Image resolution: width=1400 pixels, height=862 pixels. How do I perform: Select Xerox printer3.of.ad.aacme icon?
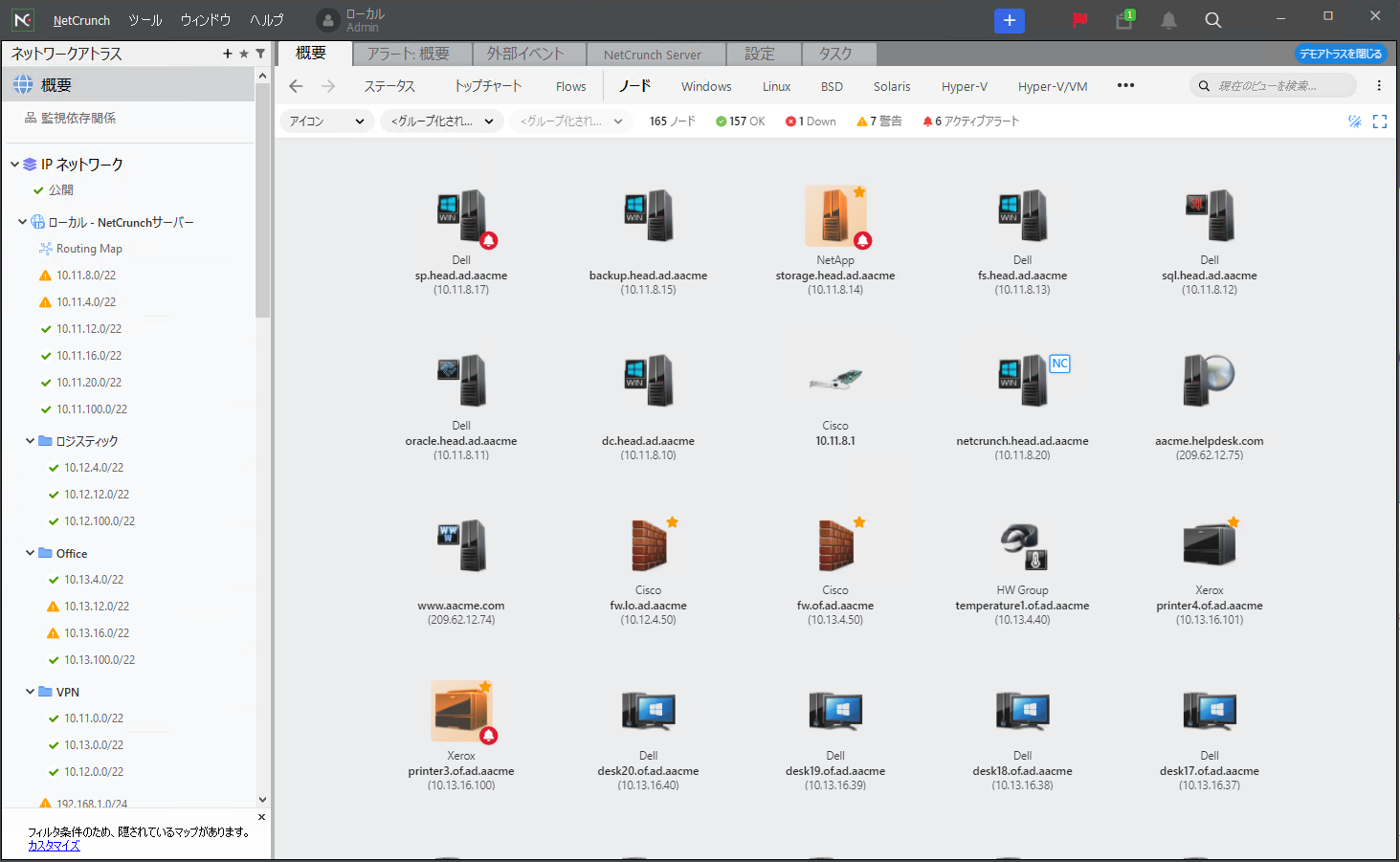[x=462, y=711]
